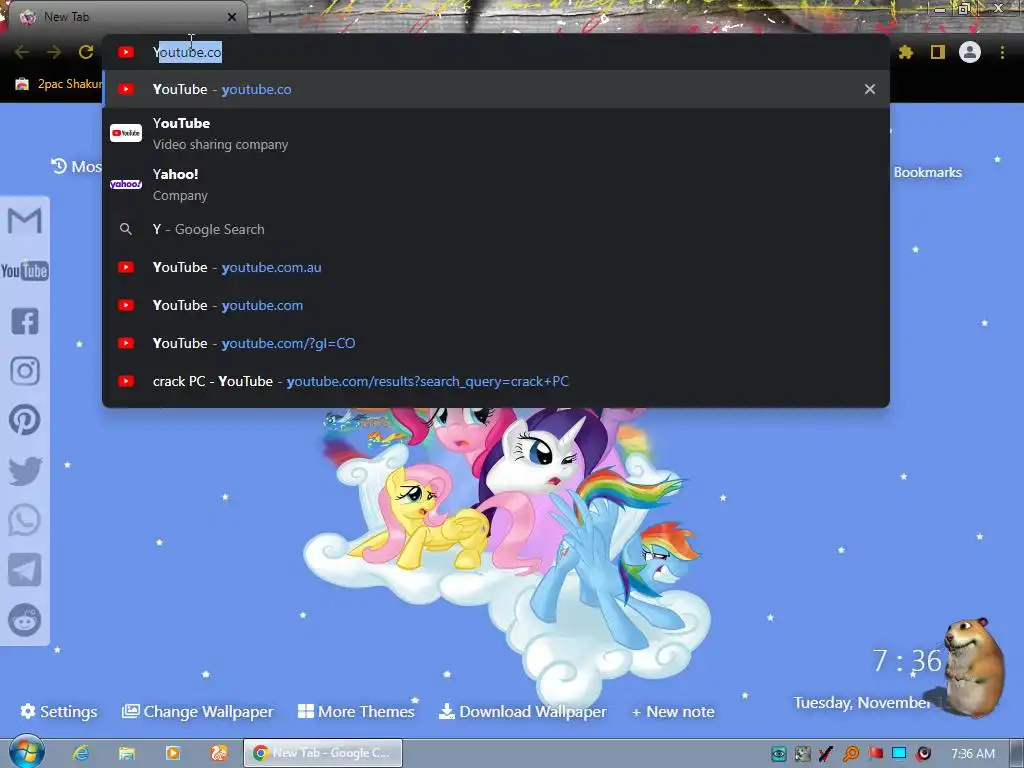Open the orange app taskbar icon
The image size is (1024, 768).
[219, 753]
